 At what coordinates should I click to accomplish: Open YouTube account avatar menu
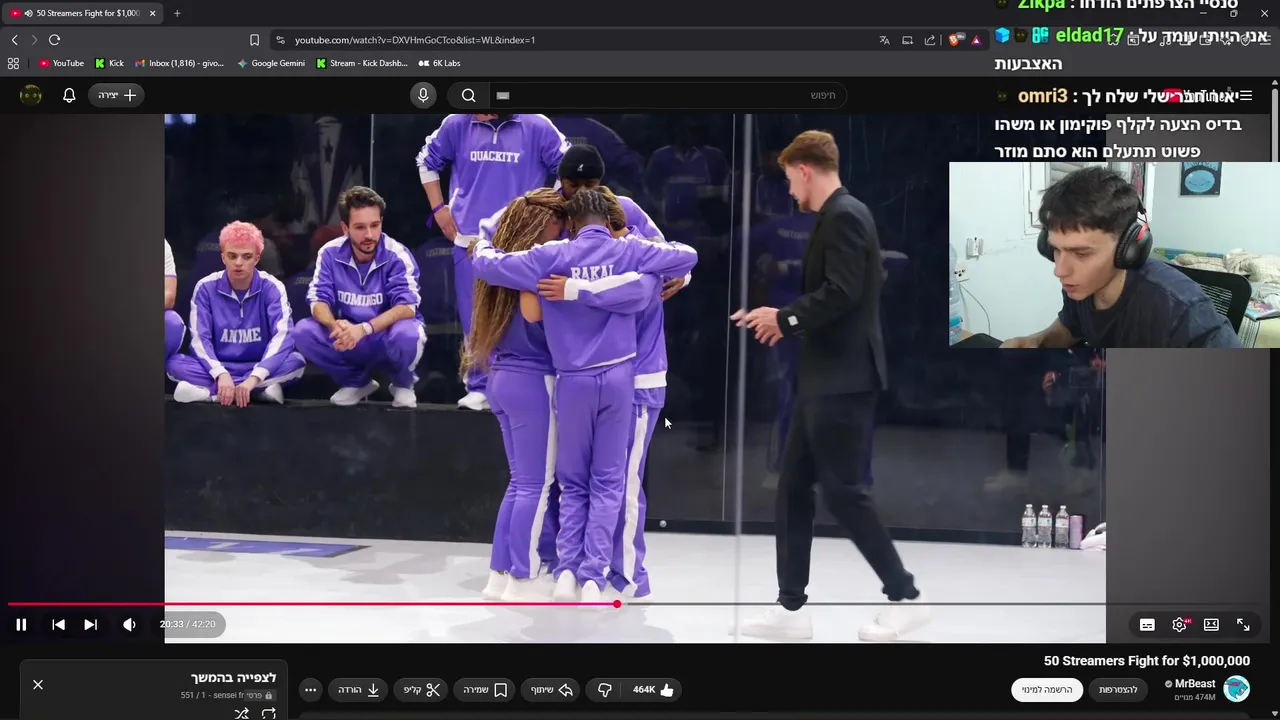(x=31, y=95)
